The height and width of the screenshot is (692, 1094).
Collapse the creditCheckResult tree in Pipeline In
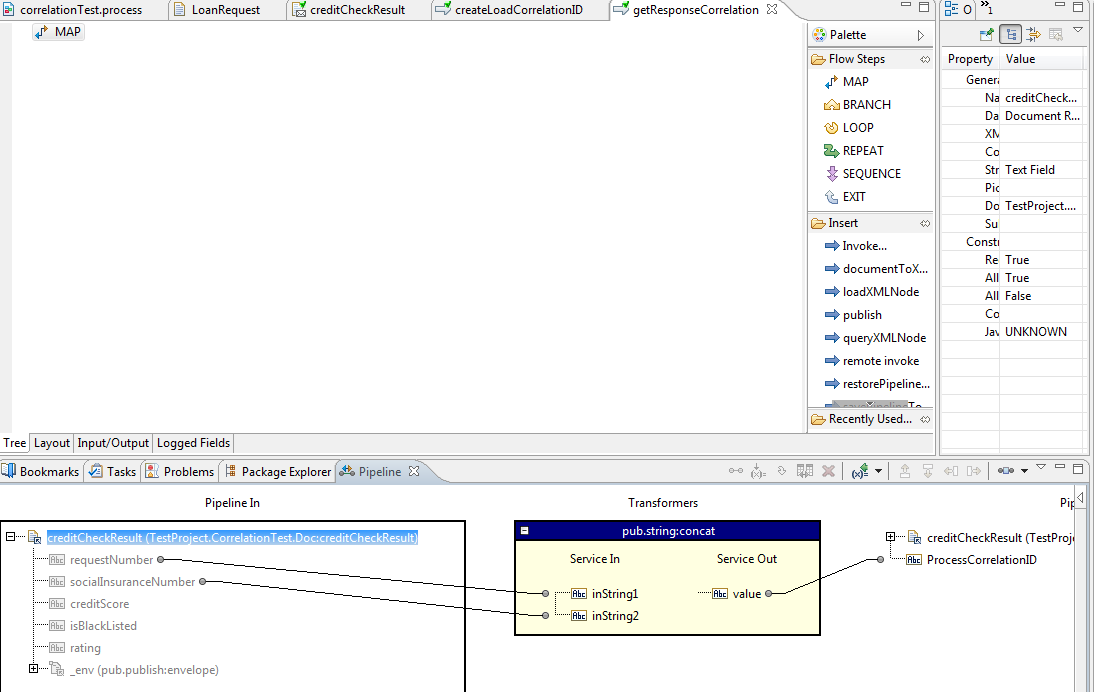click(x=10, y=537)
